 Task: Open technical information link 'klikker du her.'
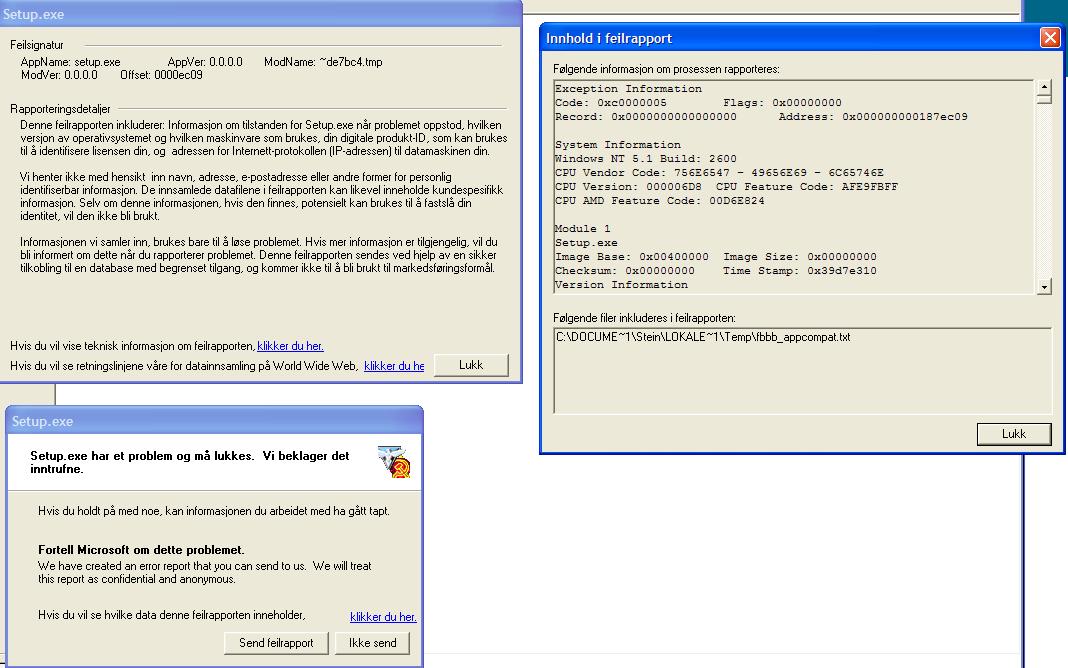click(290, 346)
